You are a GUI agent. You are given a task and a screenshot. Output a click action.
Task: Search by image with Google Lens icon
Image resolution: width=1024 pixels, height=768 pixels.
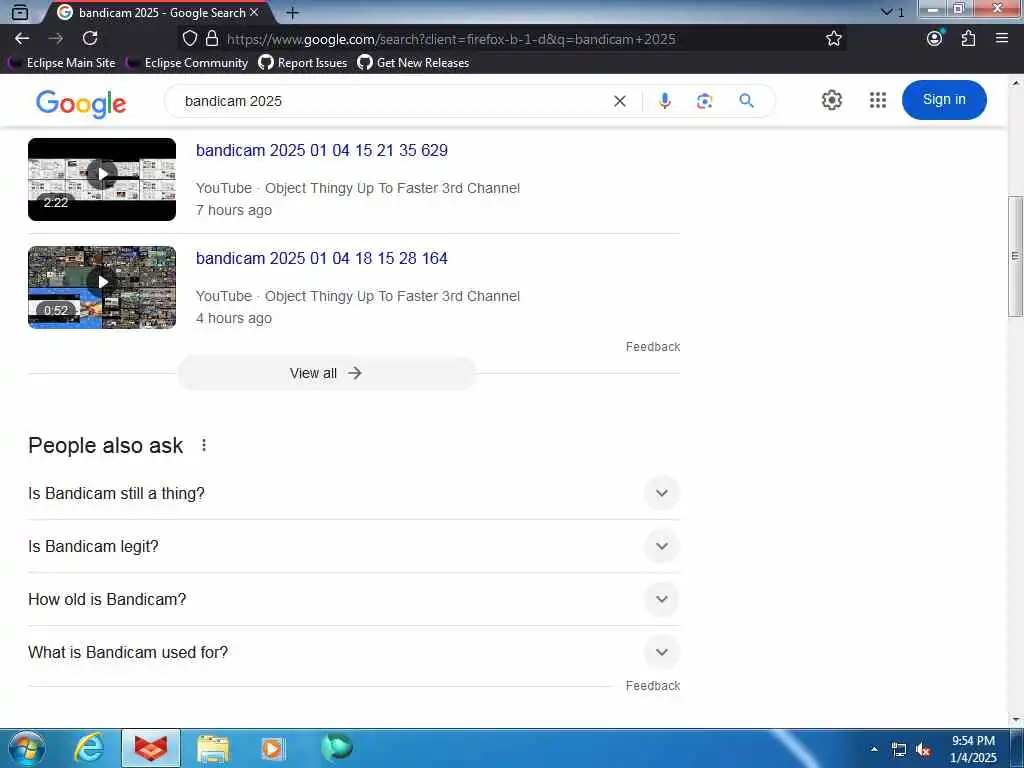[x=704, y=101]
